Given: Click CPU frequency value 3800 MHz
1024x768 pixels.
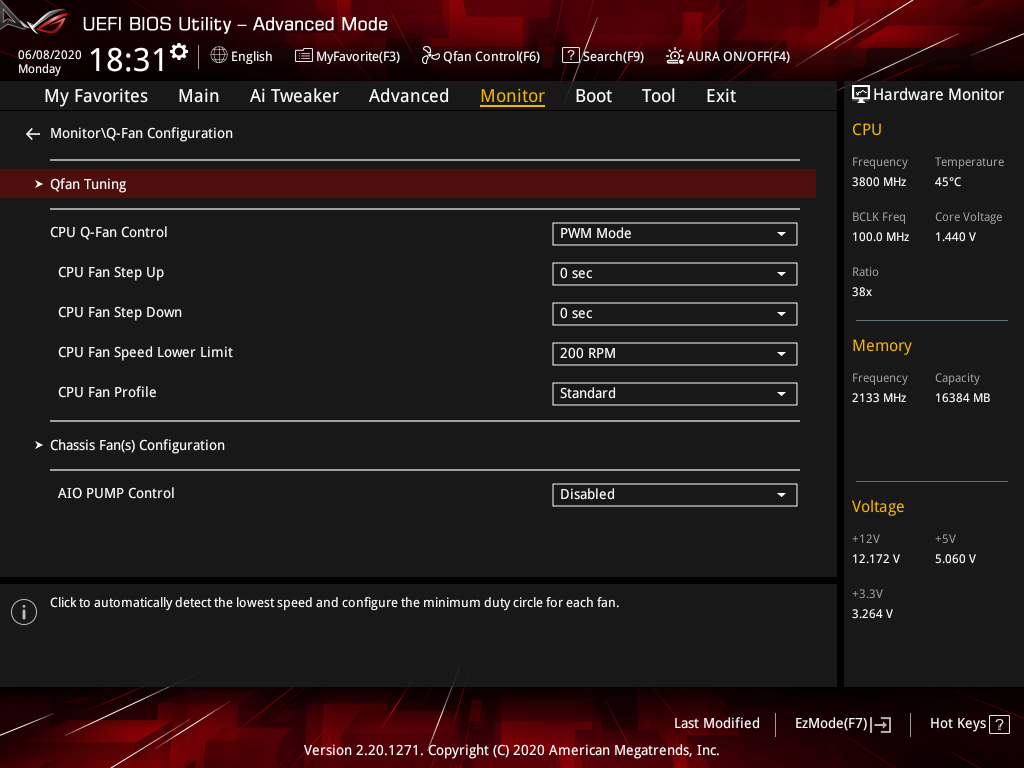Looking at the screenshot, I should pos(878,182).
